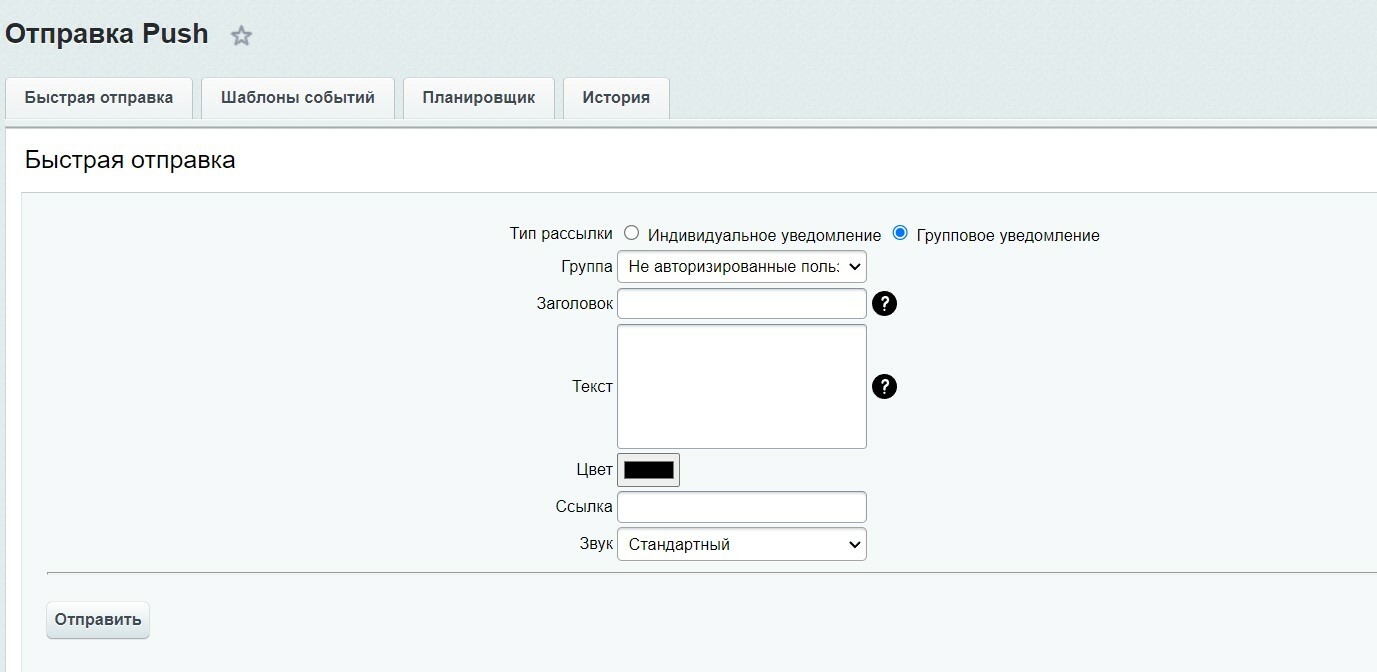Click the Тип рассылки label

click(561, 233)
